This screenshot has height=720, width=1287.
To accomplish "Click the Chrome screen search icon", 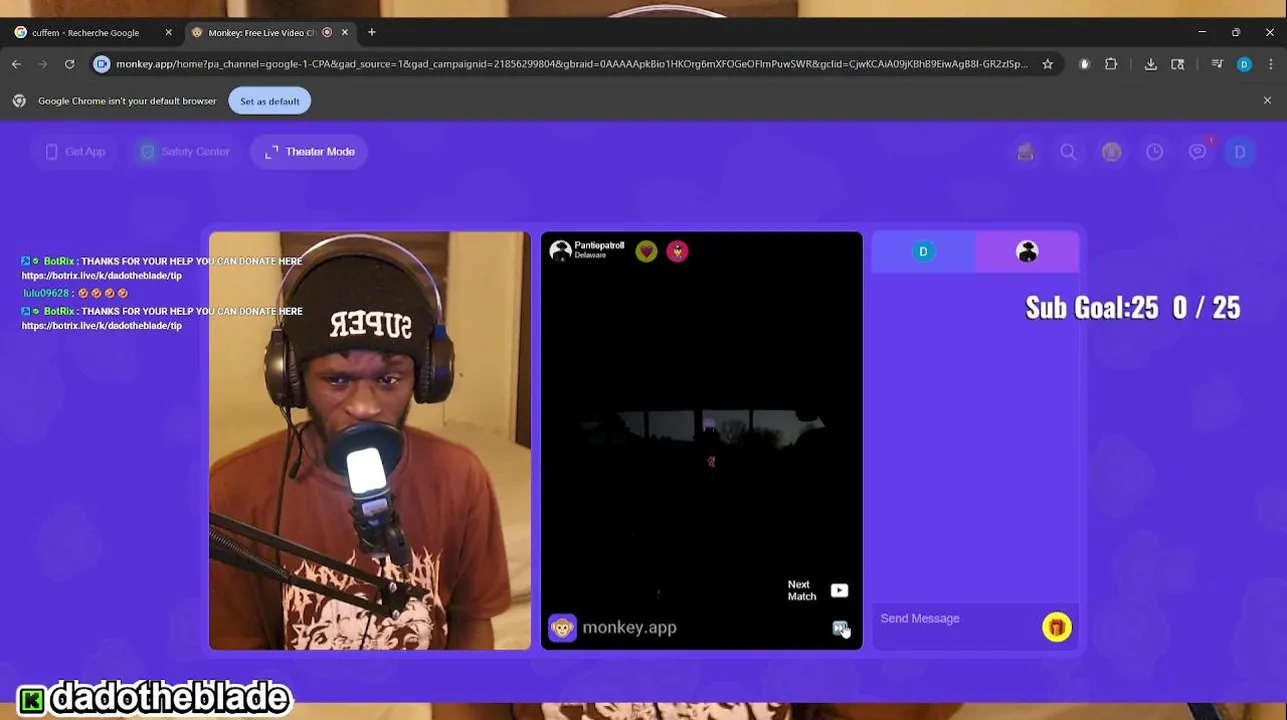I will [1178, 64].
